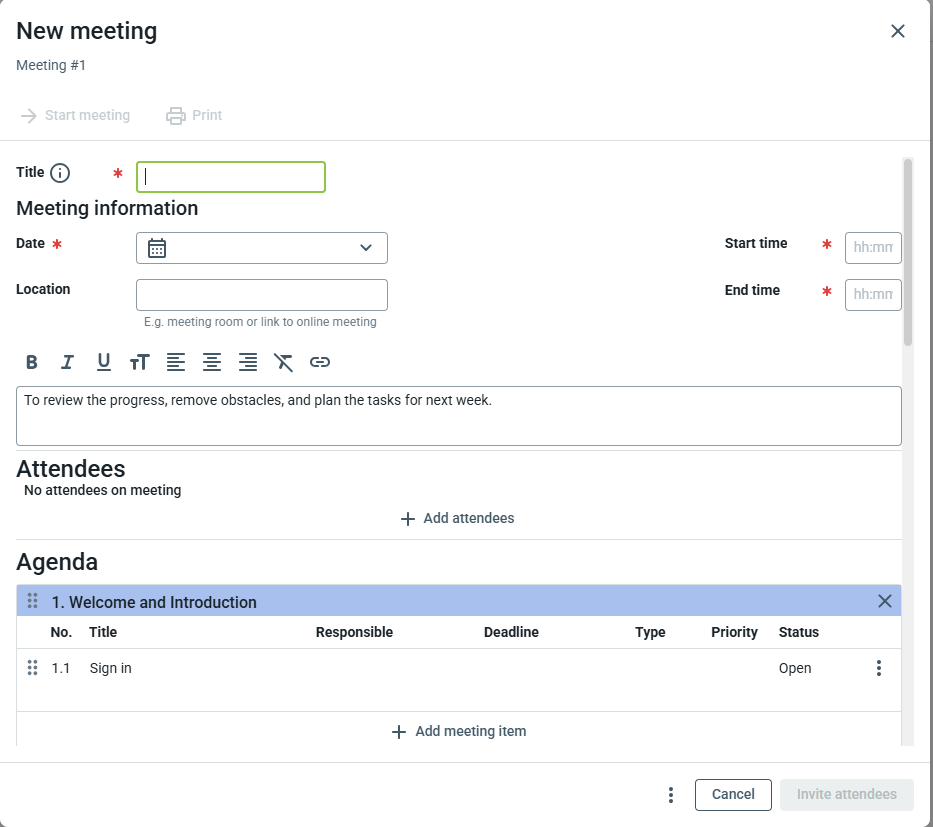Remove the Welcome and Introduction agenda section
The image size is (933, 827).
coord(884,601)
